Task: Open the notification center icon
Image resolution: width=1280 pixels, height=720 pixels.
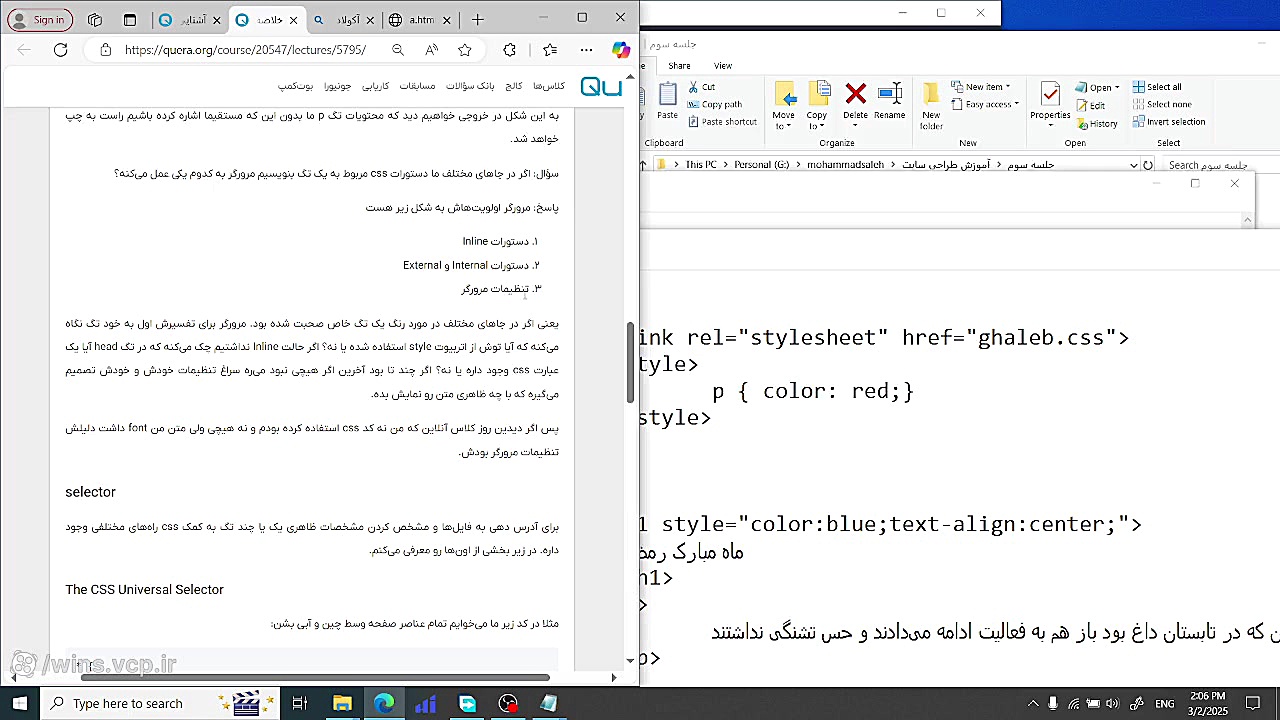Action: (x=1253, y=703)
